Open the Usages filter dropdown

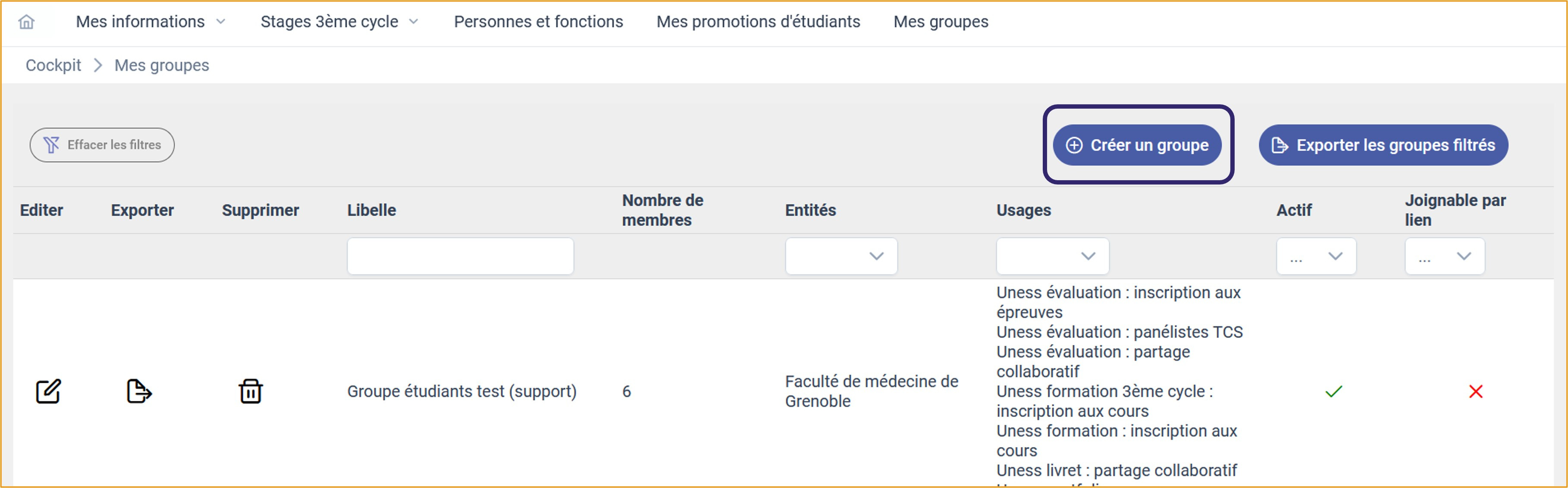point(1052,256)
